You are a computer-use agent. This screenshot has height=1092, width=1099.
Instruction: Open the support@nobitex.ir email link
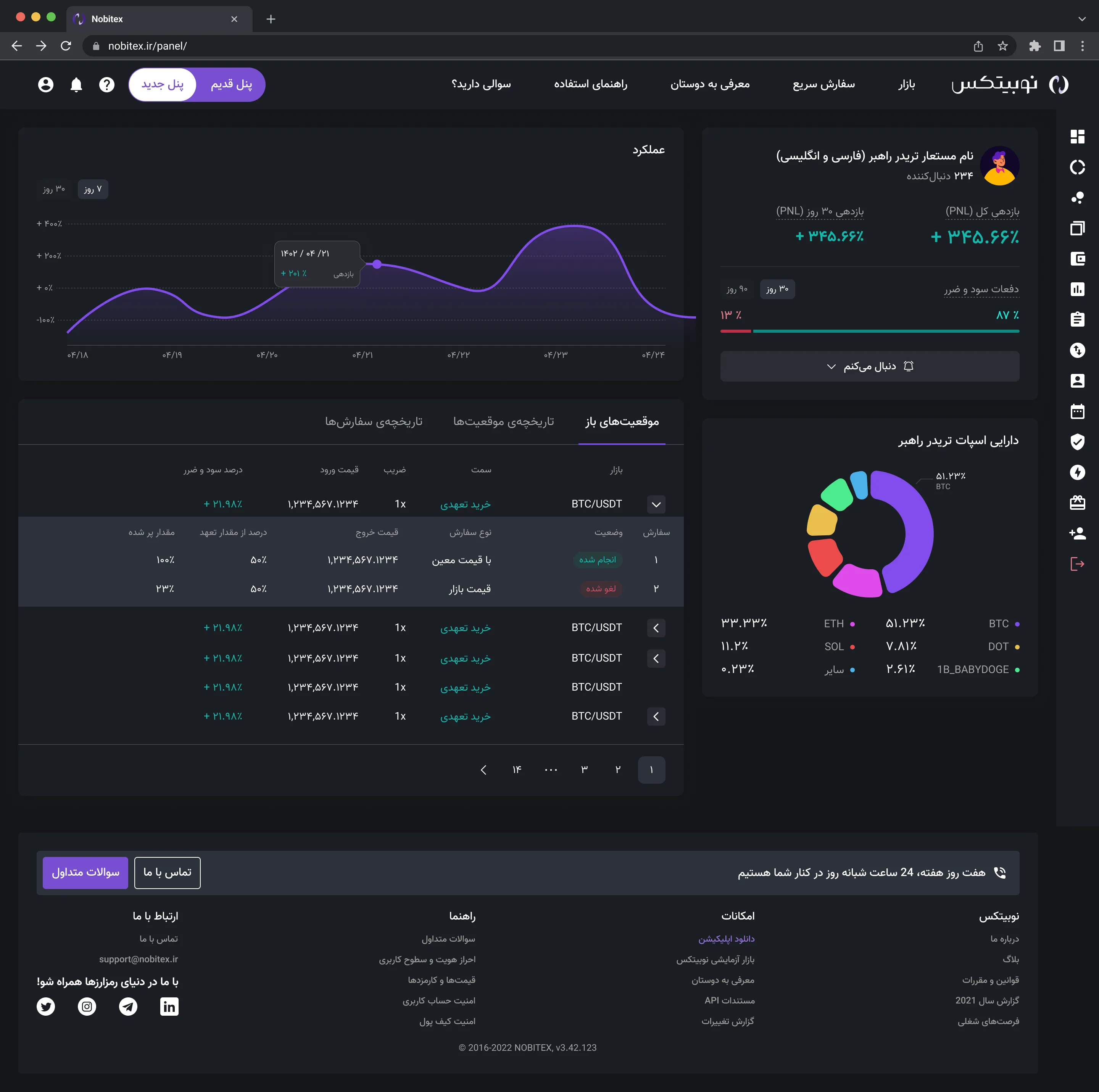pyautogui.click(x=138, y=960)
